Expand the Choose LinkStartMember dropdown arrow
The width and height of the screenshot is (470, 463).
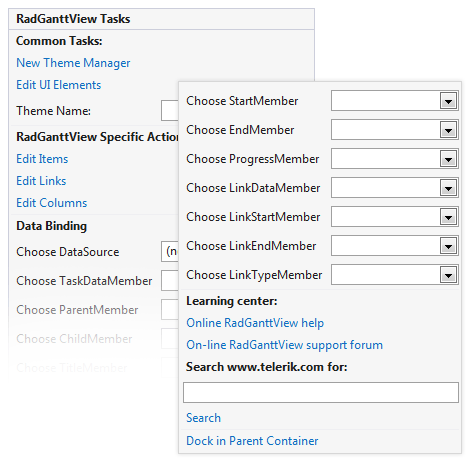pyautogui.click(x=448, y=217)
